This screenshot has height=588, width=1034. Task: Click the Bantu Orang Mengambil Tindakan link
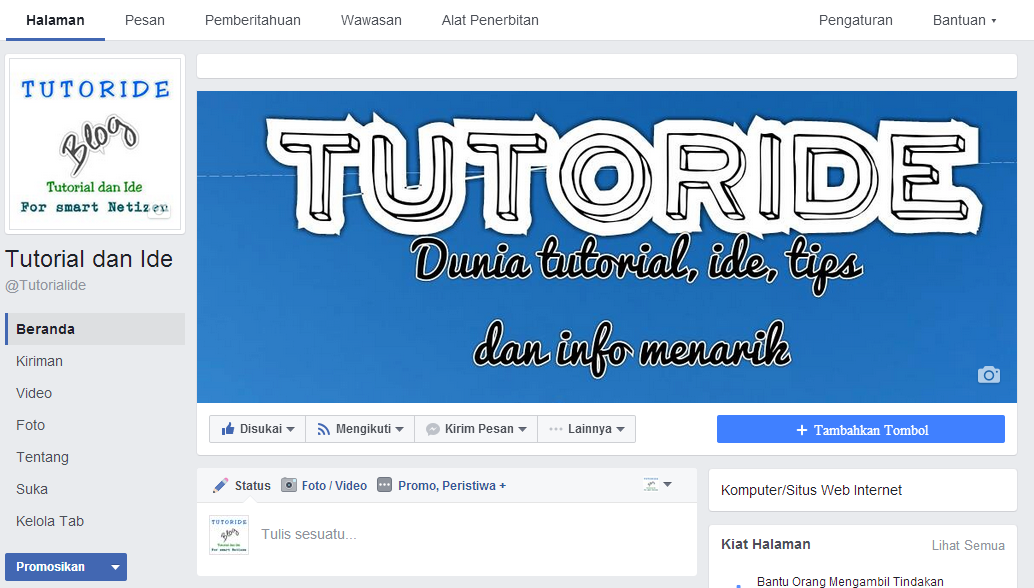850,580
